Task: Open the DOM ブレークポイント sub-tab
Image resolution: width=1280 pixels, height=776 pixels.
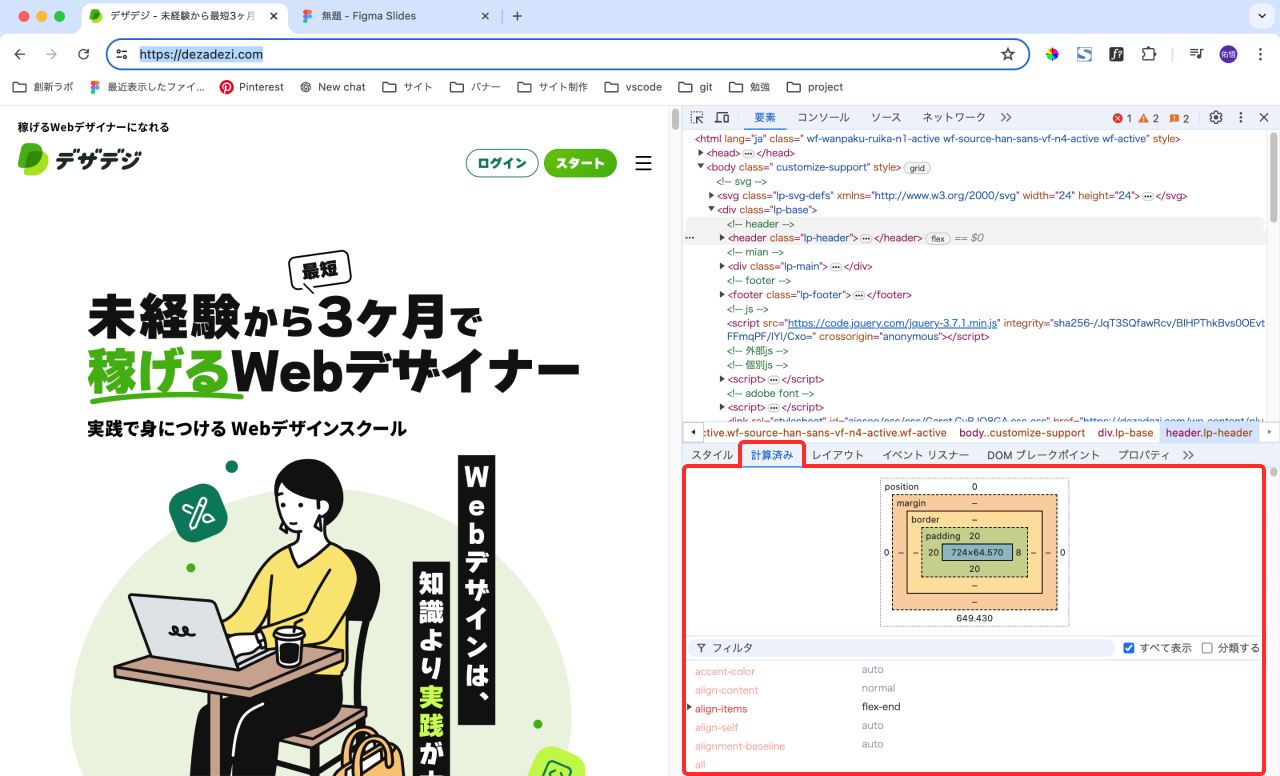Action: [x=1043, y=455]
